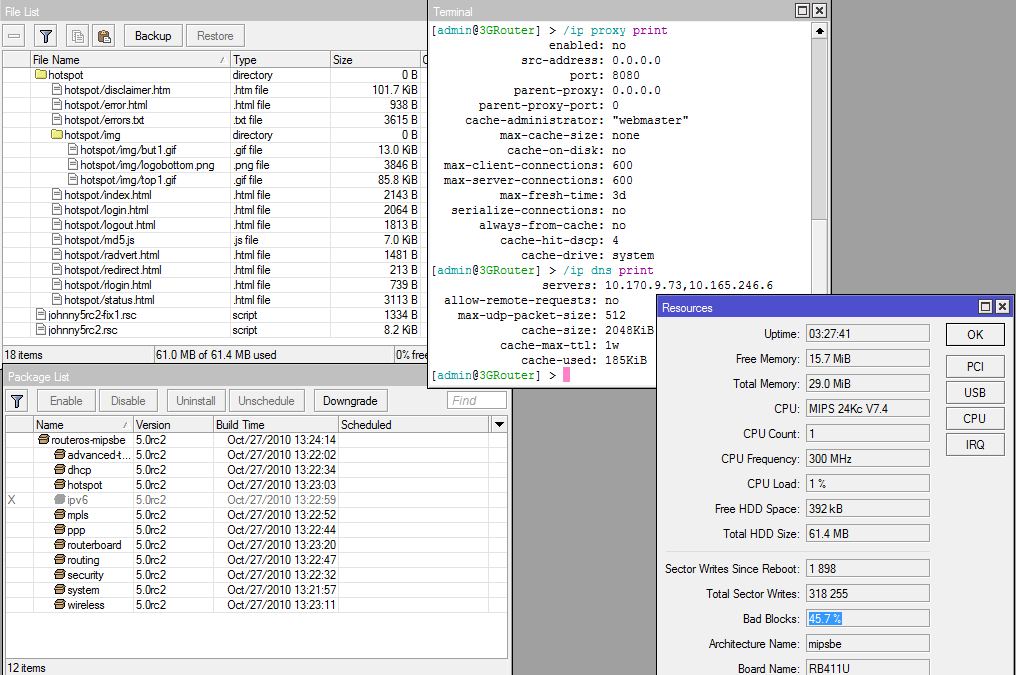Screen dimensions: 1016x675
Task: Click the wireless package icon
Action: (x=59, y=605)
